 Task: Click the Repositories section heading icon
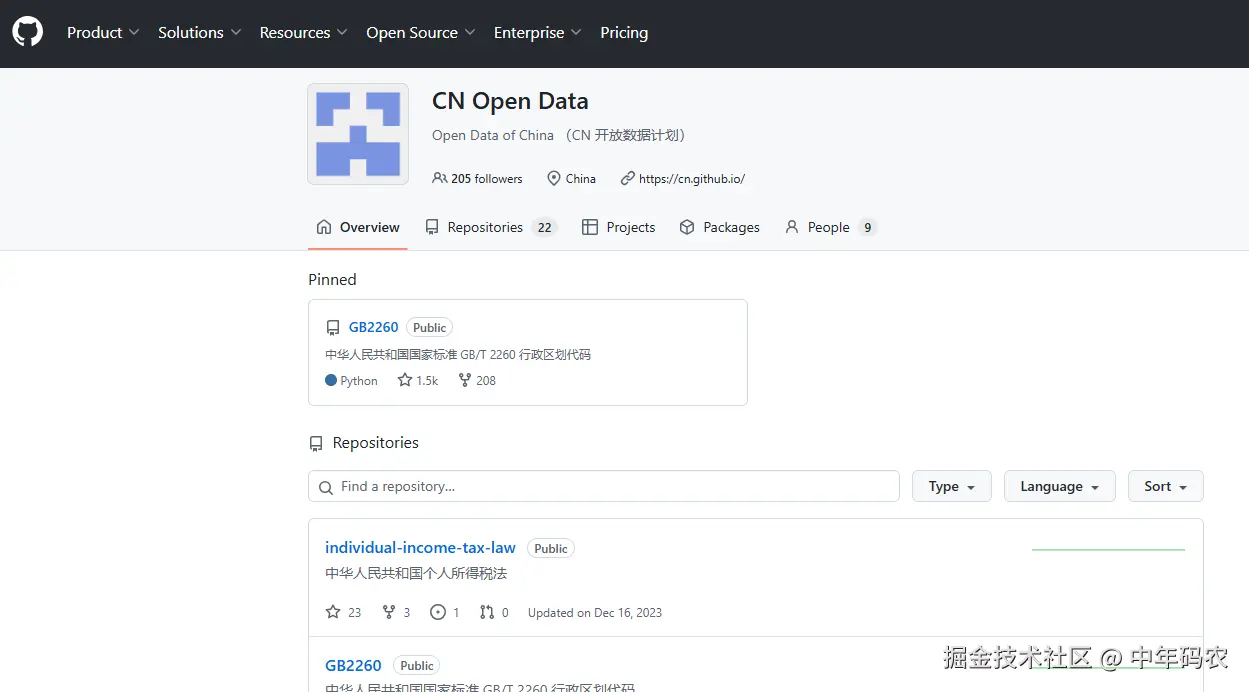[x=316, y=443]
